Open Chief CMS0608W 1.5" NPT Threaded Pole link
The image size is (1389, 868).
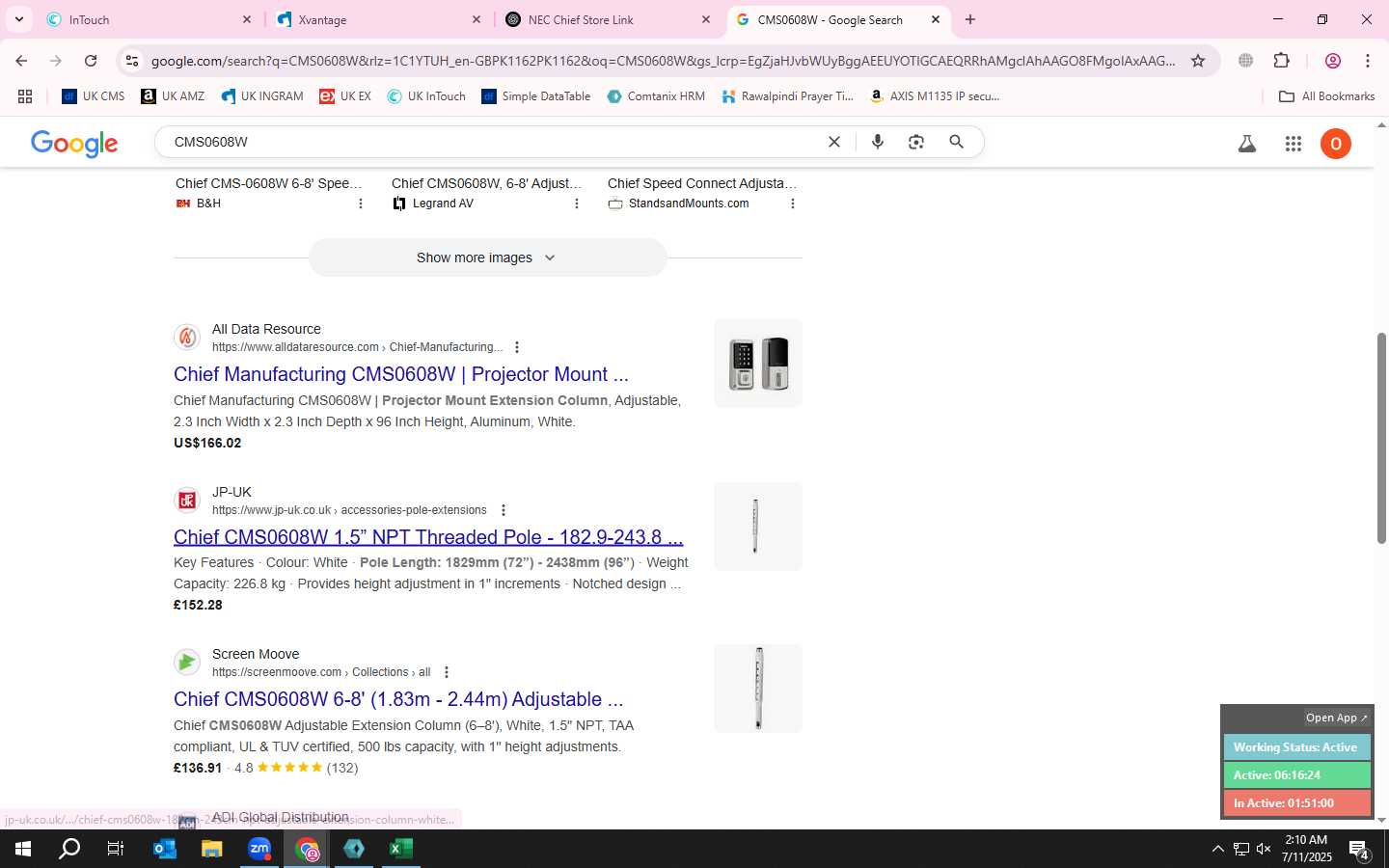pos(428,537)
